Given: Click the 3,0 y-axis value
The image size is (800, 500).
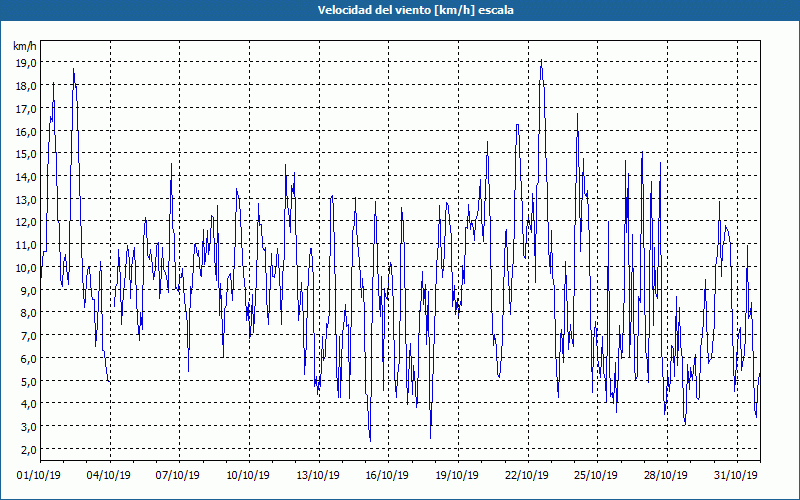Looking at the screenshot, I should click(x=29, y=427).
